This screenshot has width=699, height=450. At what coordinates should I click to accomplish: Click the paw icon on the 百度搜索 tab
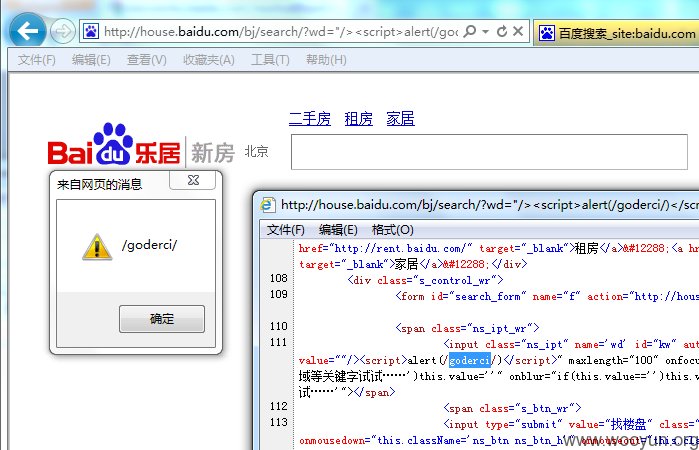pyautogui.click(x=547, y=33)
